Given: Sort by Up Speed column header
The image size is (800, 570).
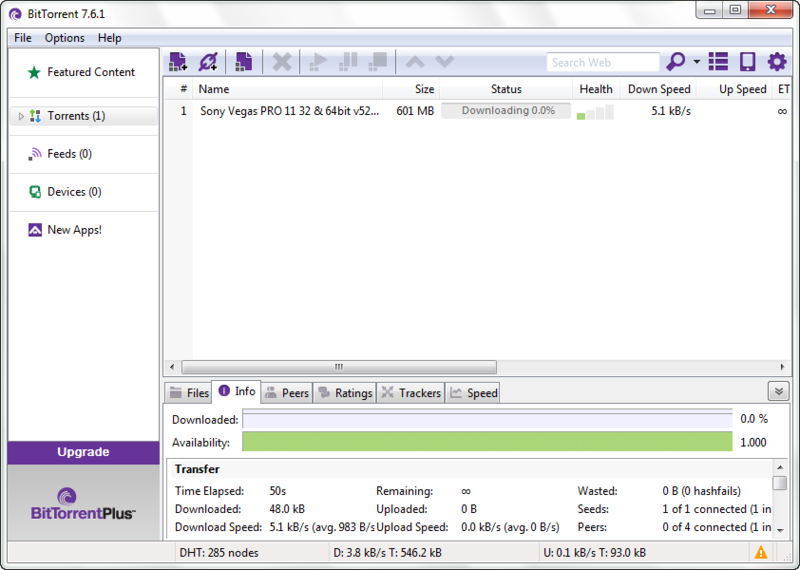Looking at the screenshot, I should tap(734, 89).
